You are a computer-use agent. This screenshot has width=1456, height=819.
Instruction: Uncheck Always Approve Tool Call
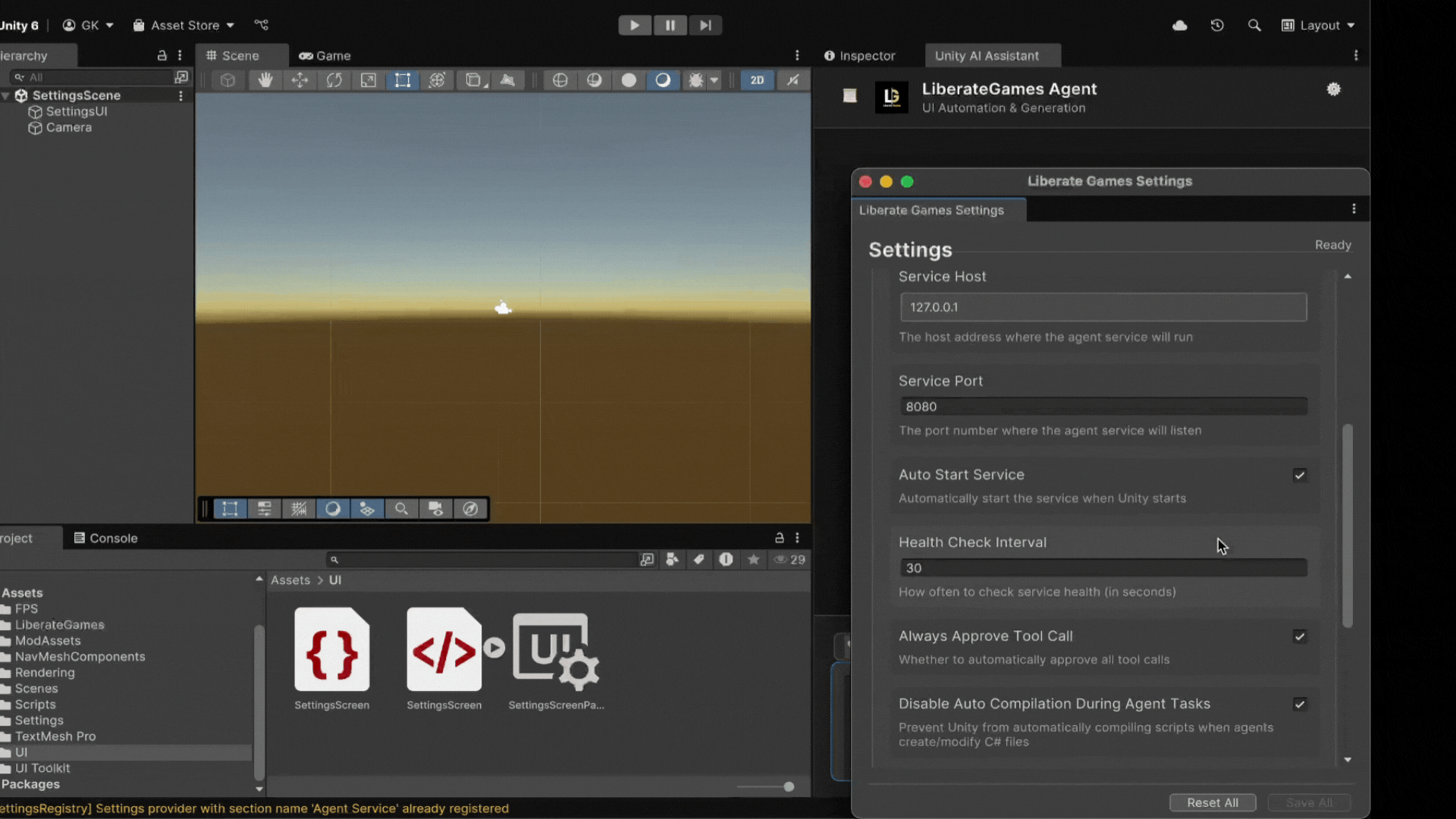click(1300, 637)
